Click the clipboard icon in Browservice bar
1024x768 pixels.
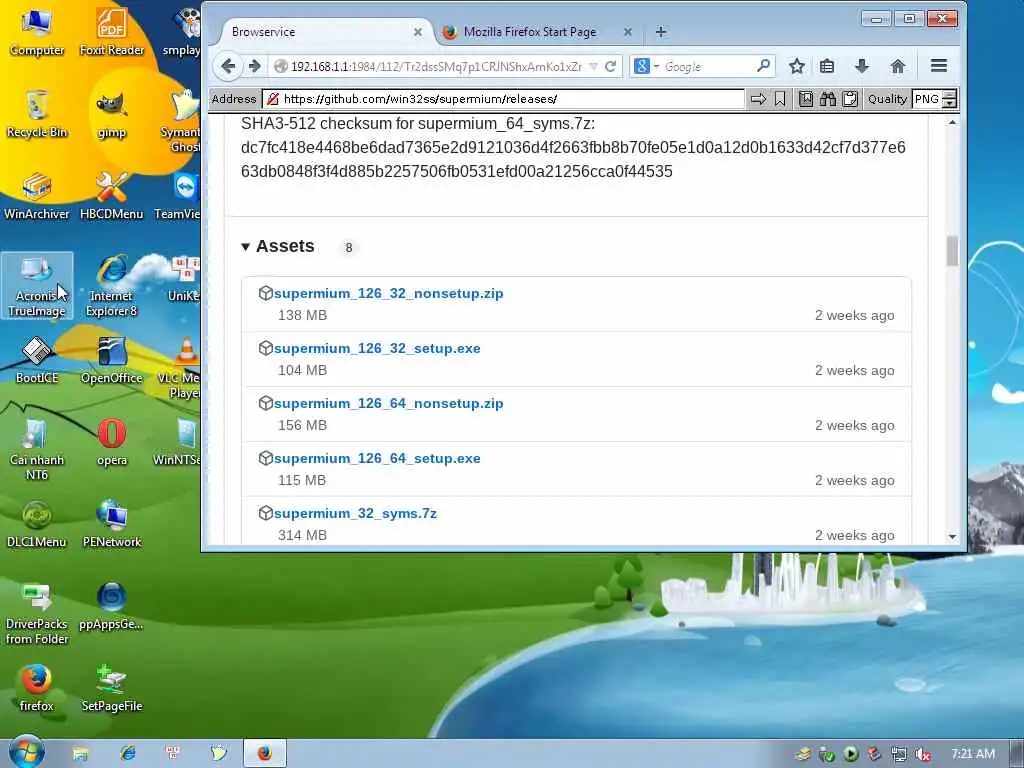click(x=850, y=99)
